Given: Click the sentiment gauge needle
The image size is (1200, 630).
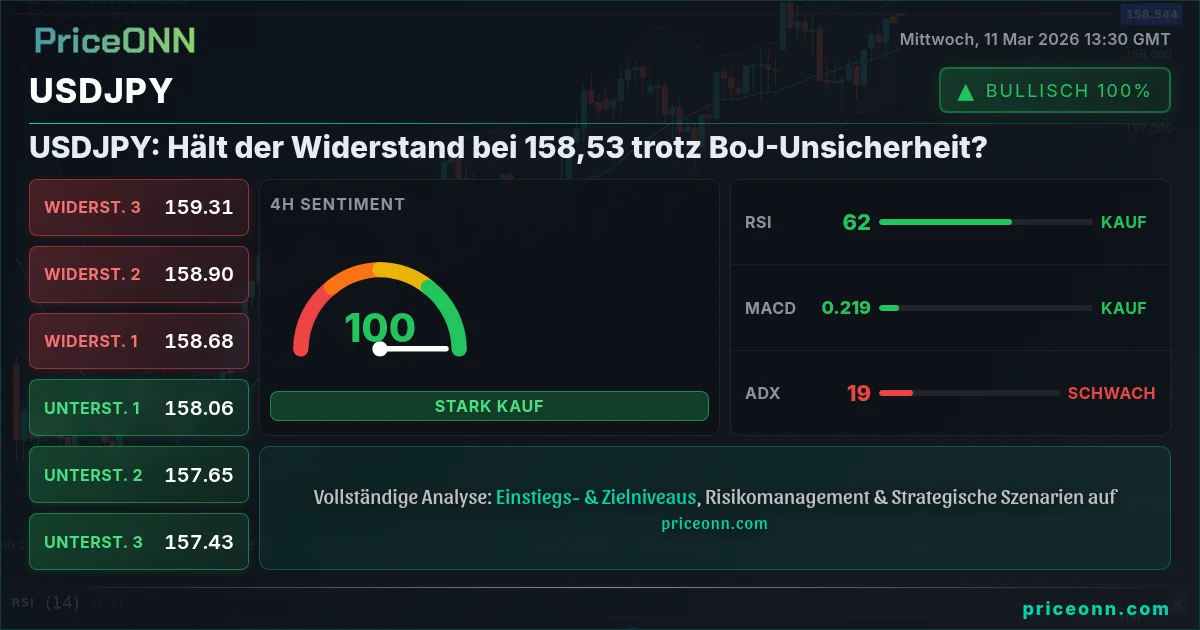Looking at the screenshot, I should [413, 349].
